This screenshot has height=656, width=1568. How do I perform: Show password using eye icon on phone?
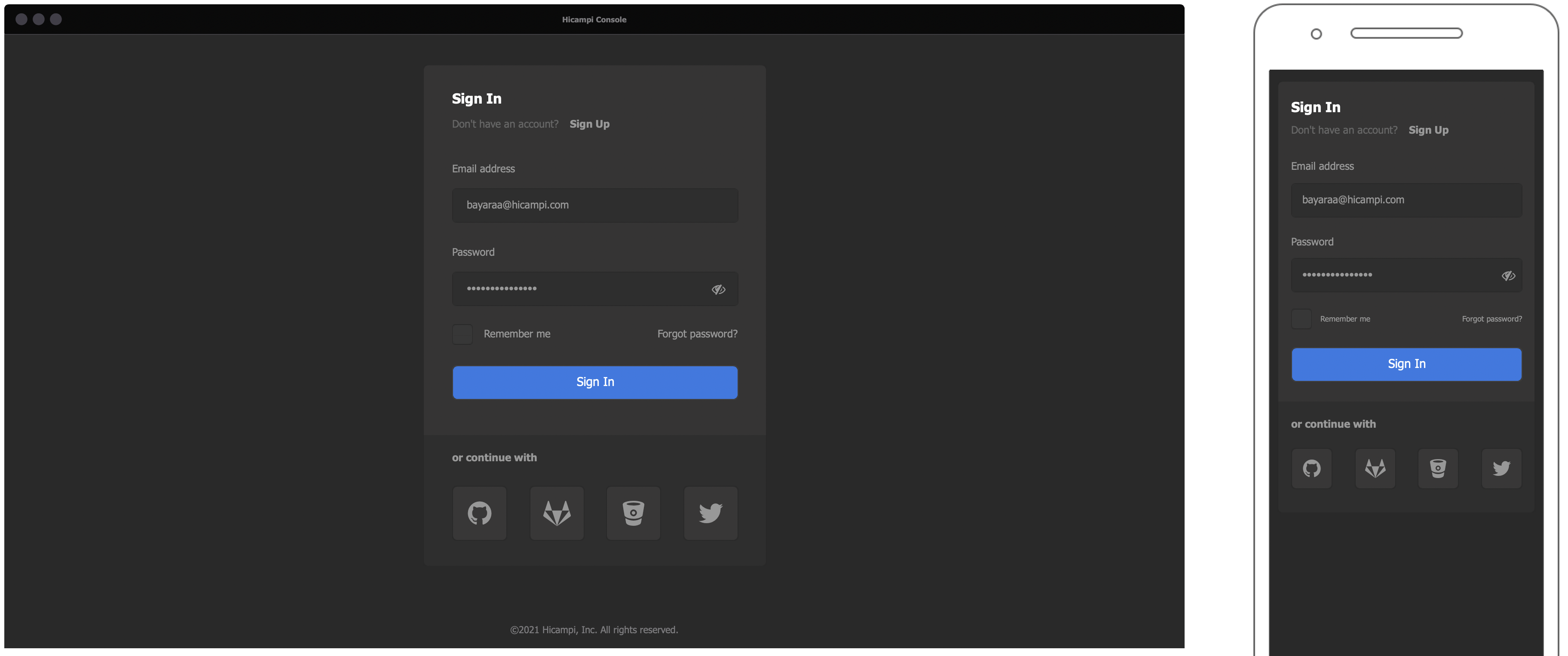(1508, 276)
